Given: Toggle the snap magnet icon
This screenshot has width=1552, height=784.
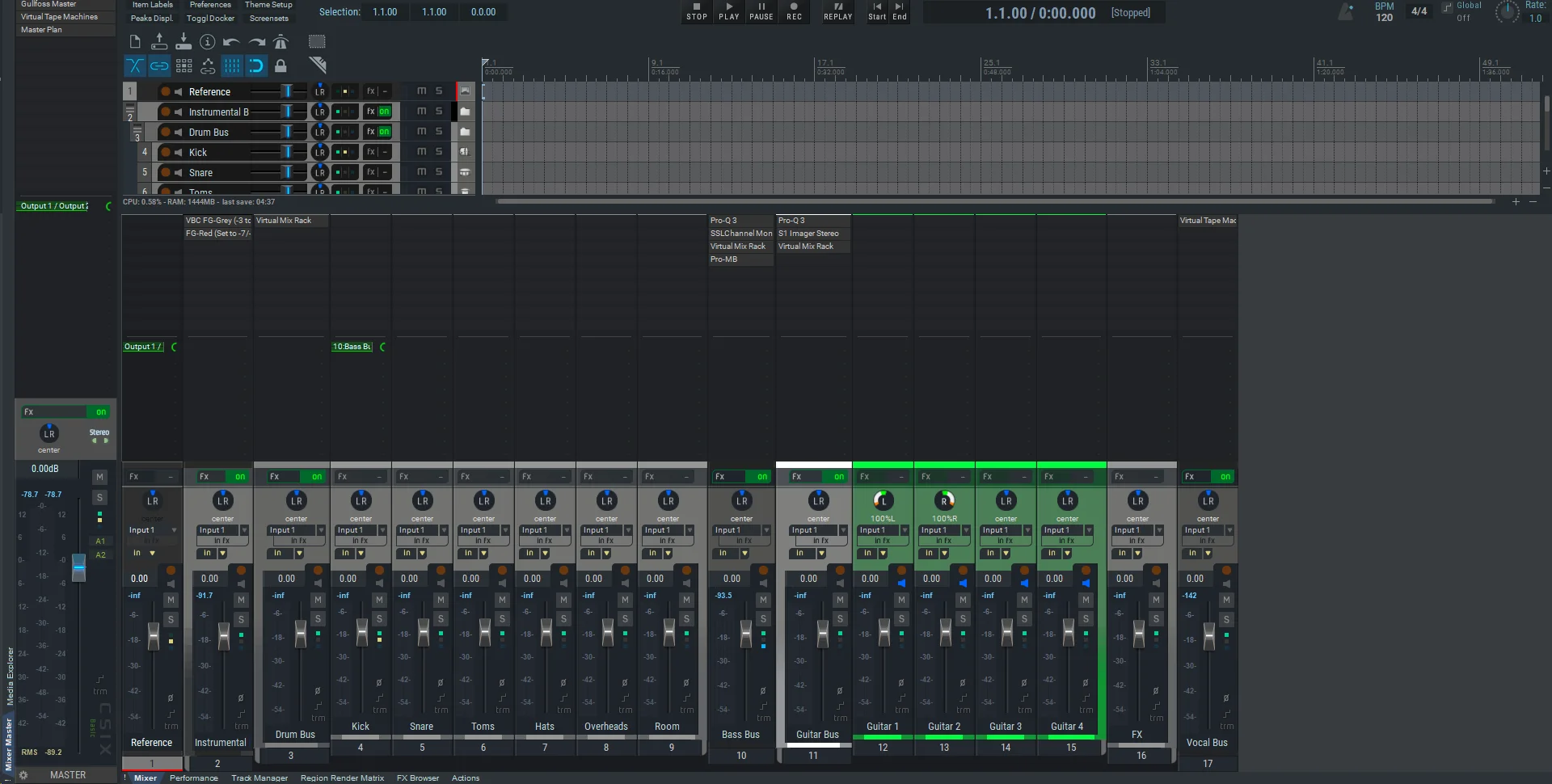Looking at the screenshot, I should click(x=256, y=65).
